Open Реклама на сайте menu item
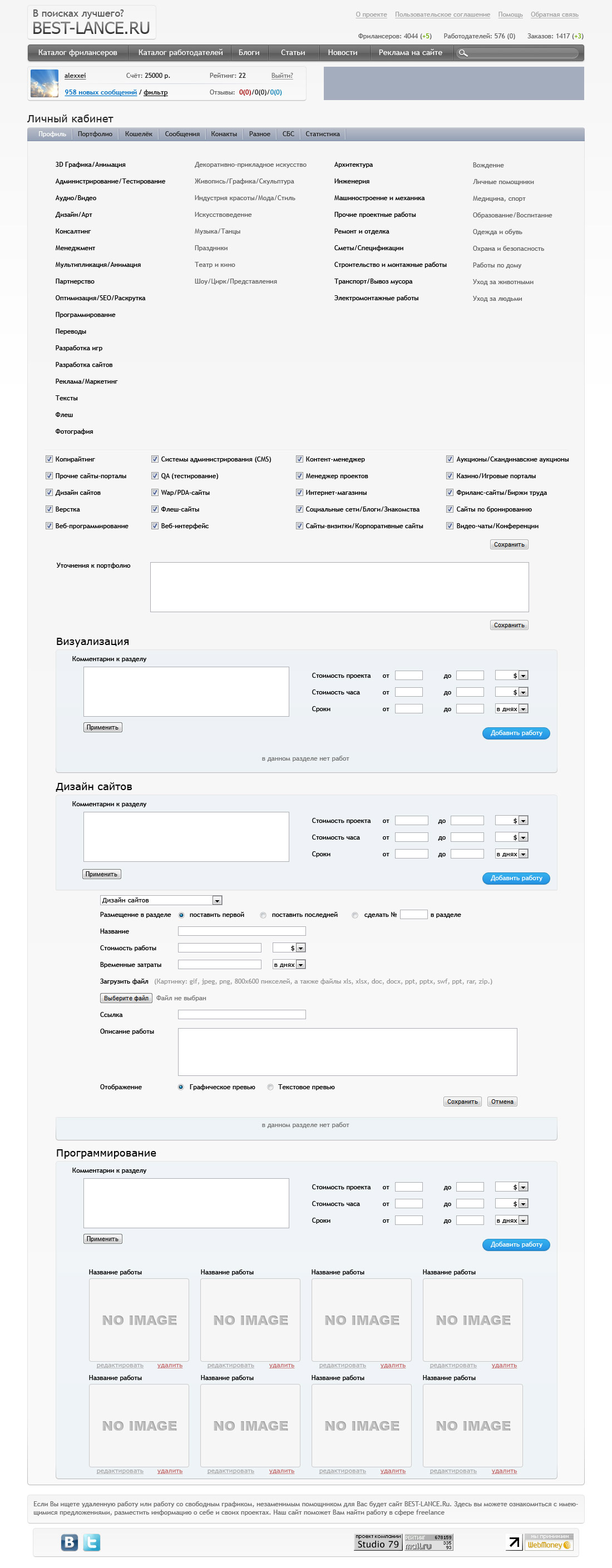Screen dimensions: 612x1568 click(x=411, y=52)
